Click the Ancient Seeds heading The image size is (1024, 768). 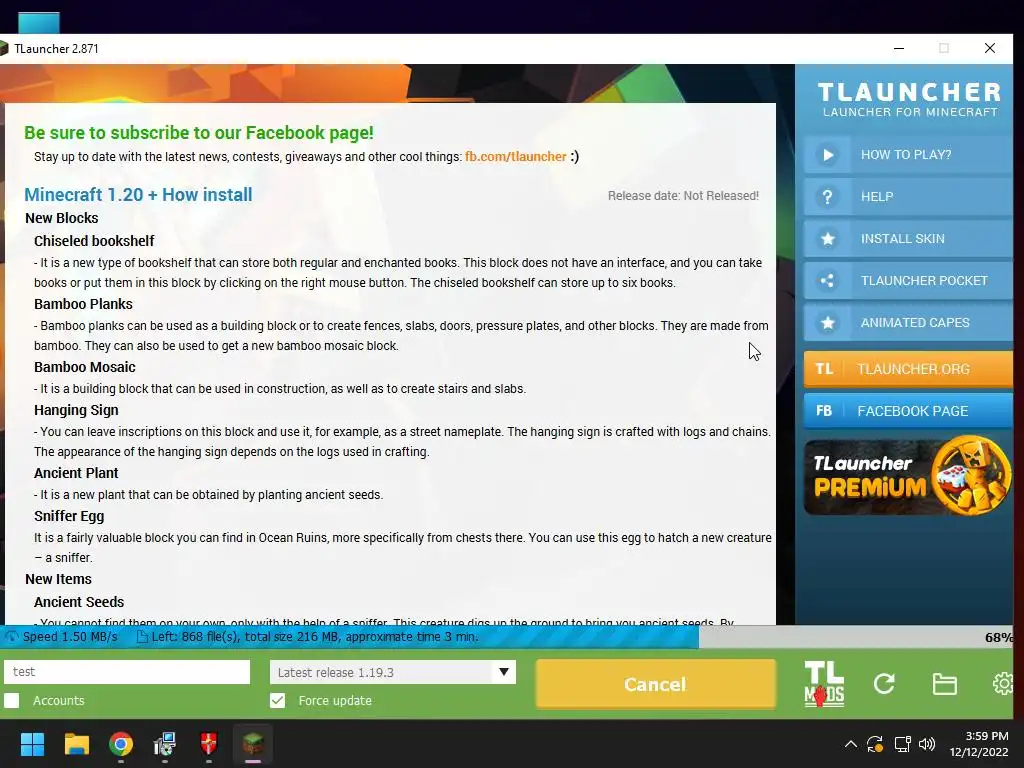(79, 602)
